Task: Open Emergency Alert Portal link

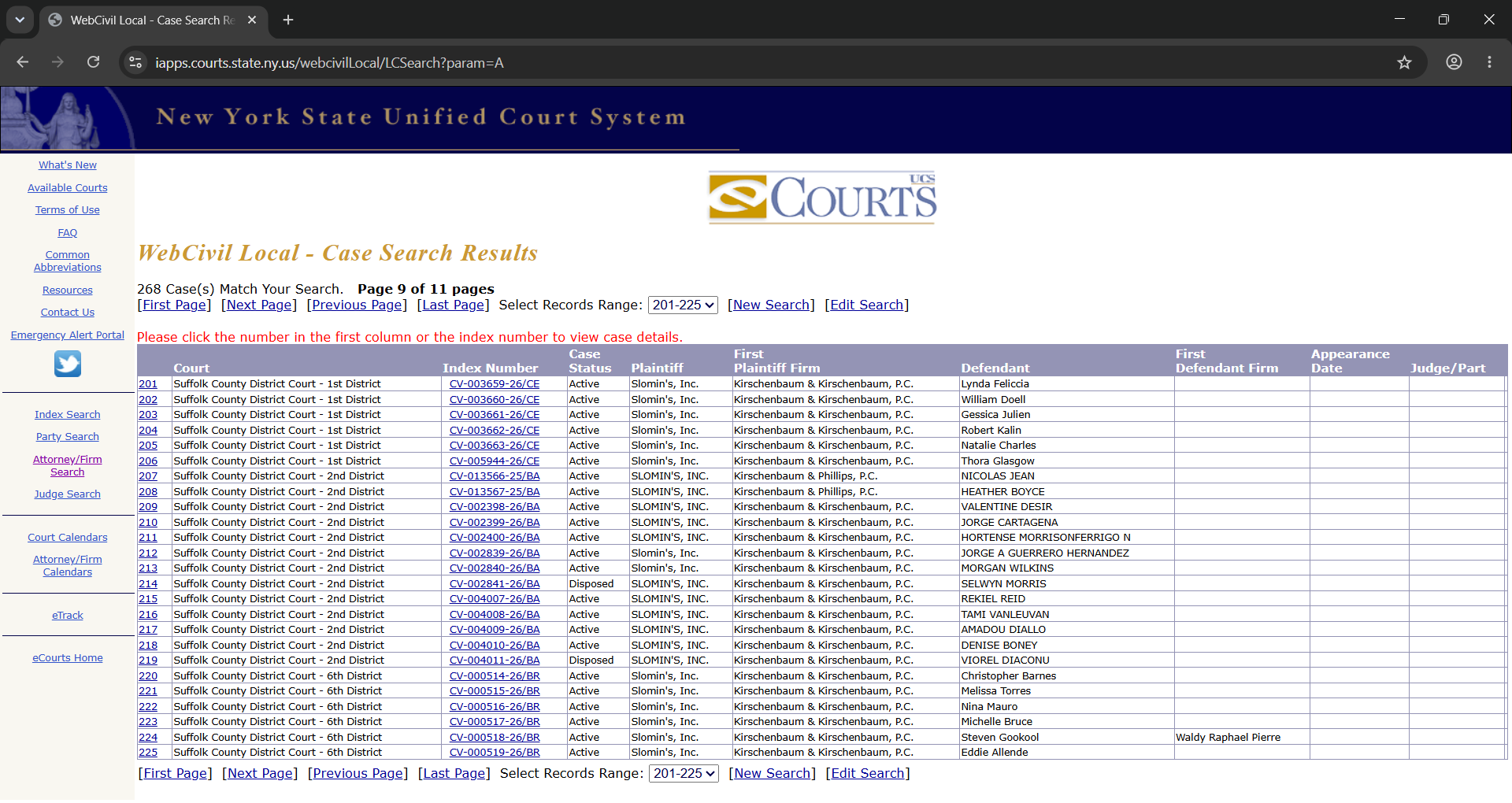Action: (x=68, y=335)
